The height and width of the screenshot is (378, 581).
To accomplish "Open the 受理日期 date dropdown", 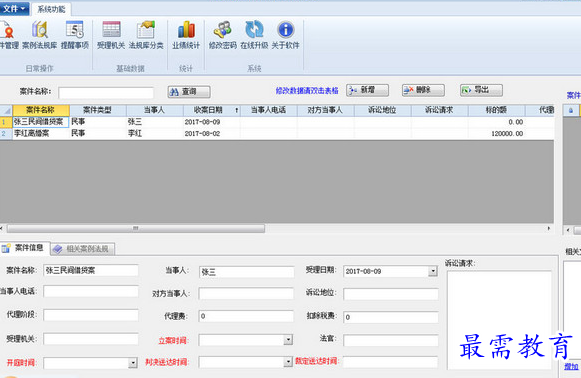I will 432,271.
